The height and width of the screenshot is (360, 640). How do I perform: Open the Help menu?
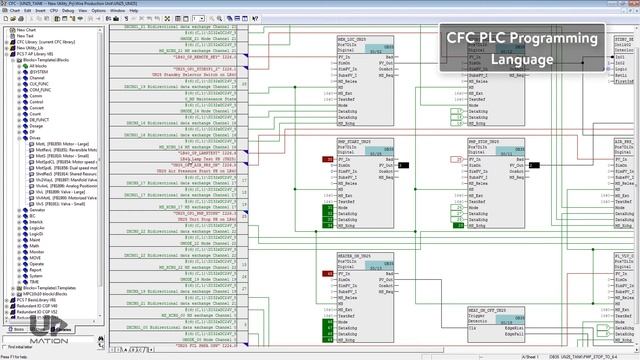(133, 11)
